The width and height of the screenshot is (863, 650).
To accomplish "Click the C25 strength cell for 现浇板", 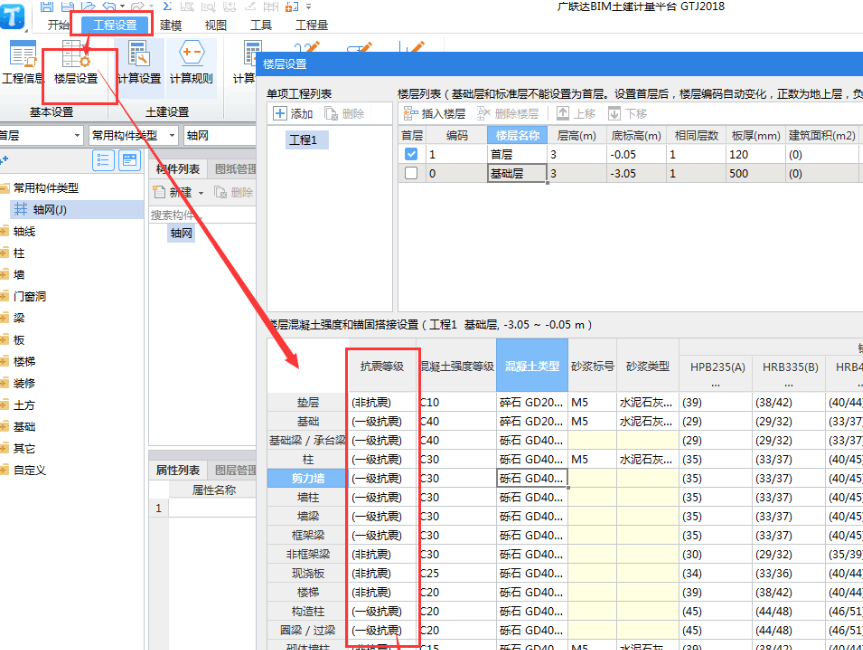I will (x=457, y=573).
